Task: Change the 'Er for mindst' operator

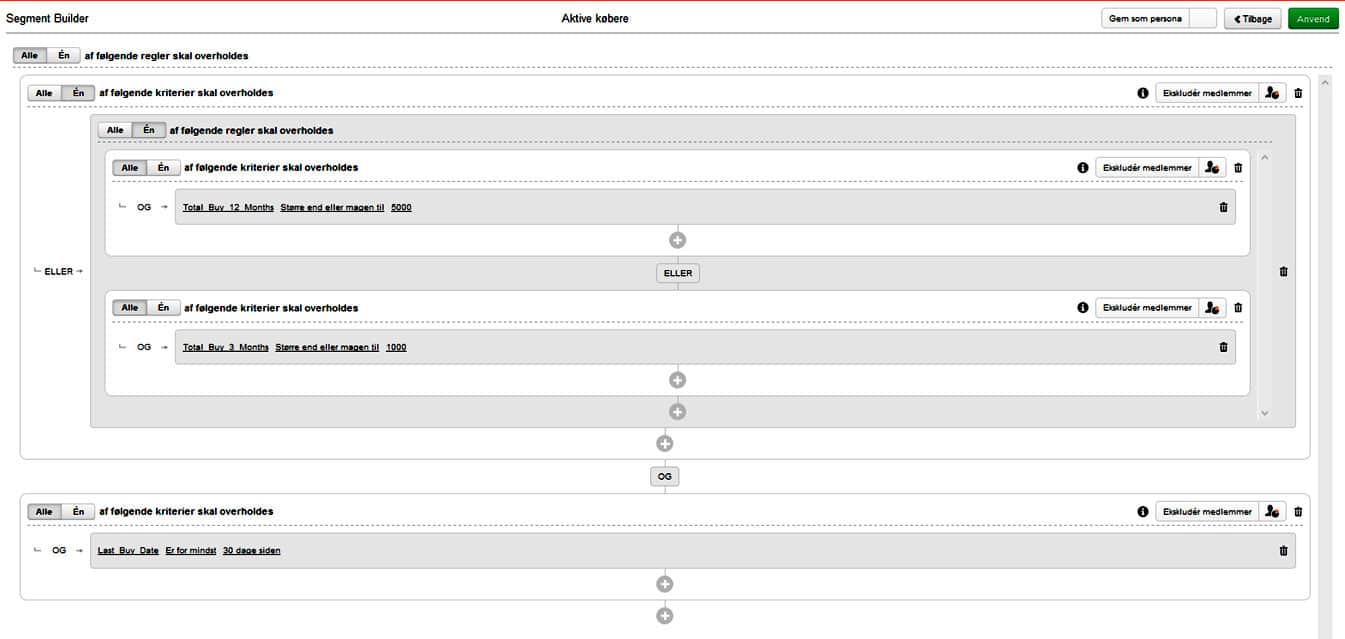Action: (x=191, y=550)
